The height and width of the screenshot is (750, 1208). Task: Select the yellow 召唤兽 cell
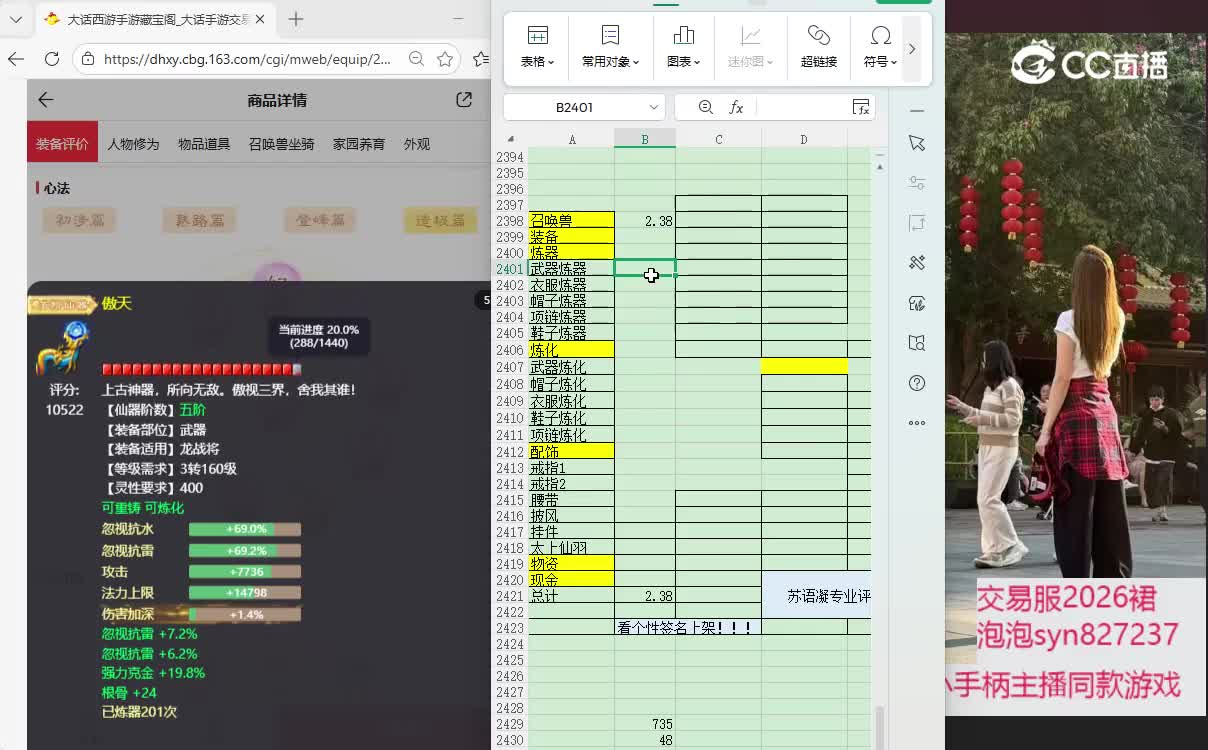pos(571,220)
